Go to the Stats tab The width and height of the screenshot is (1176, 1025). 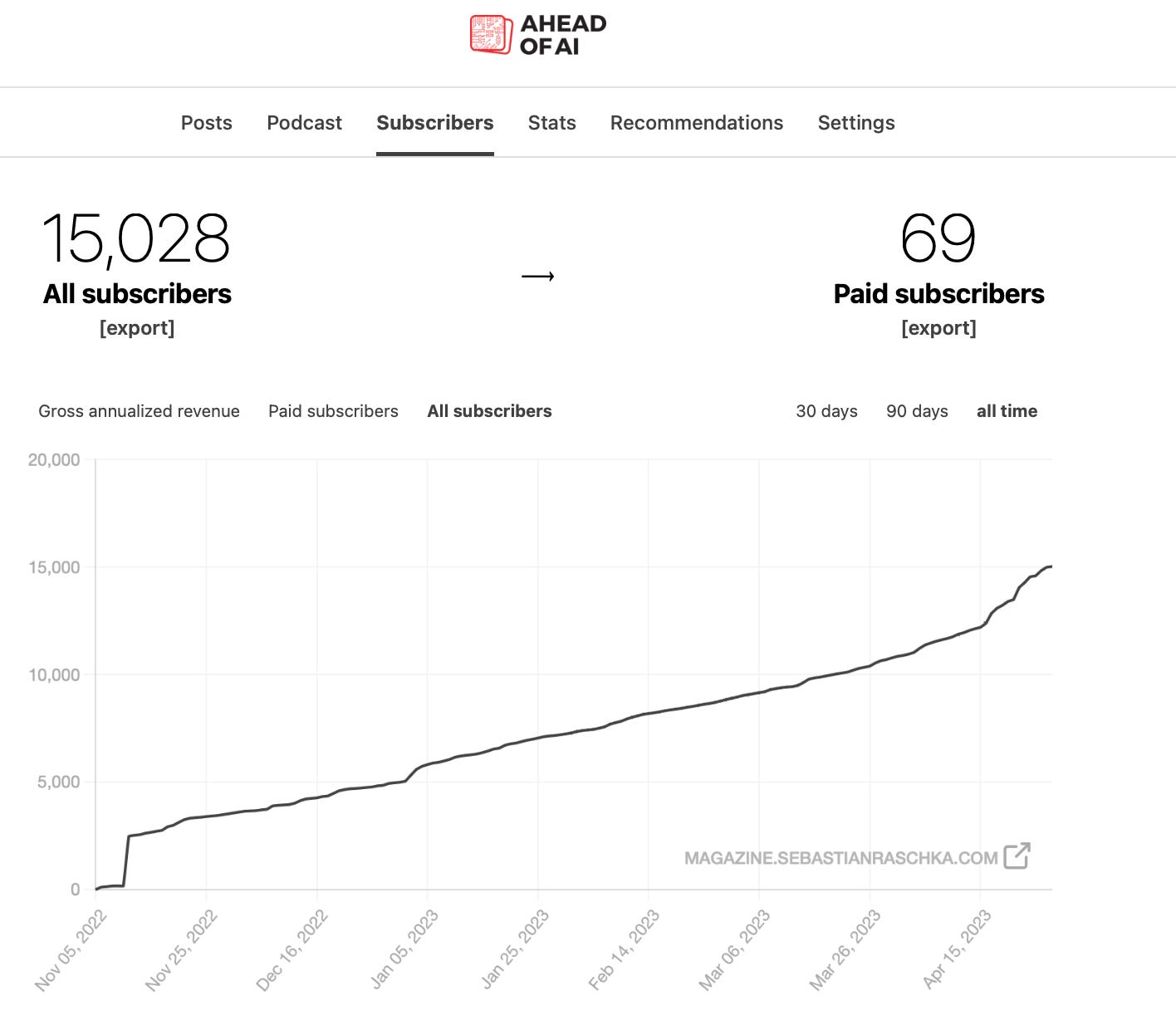tap(552, 123)
